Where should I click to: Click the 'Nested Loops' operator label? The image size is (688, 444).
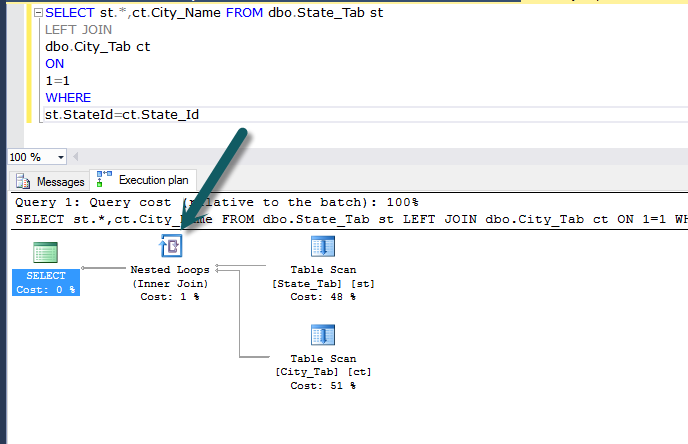(170, 269)
